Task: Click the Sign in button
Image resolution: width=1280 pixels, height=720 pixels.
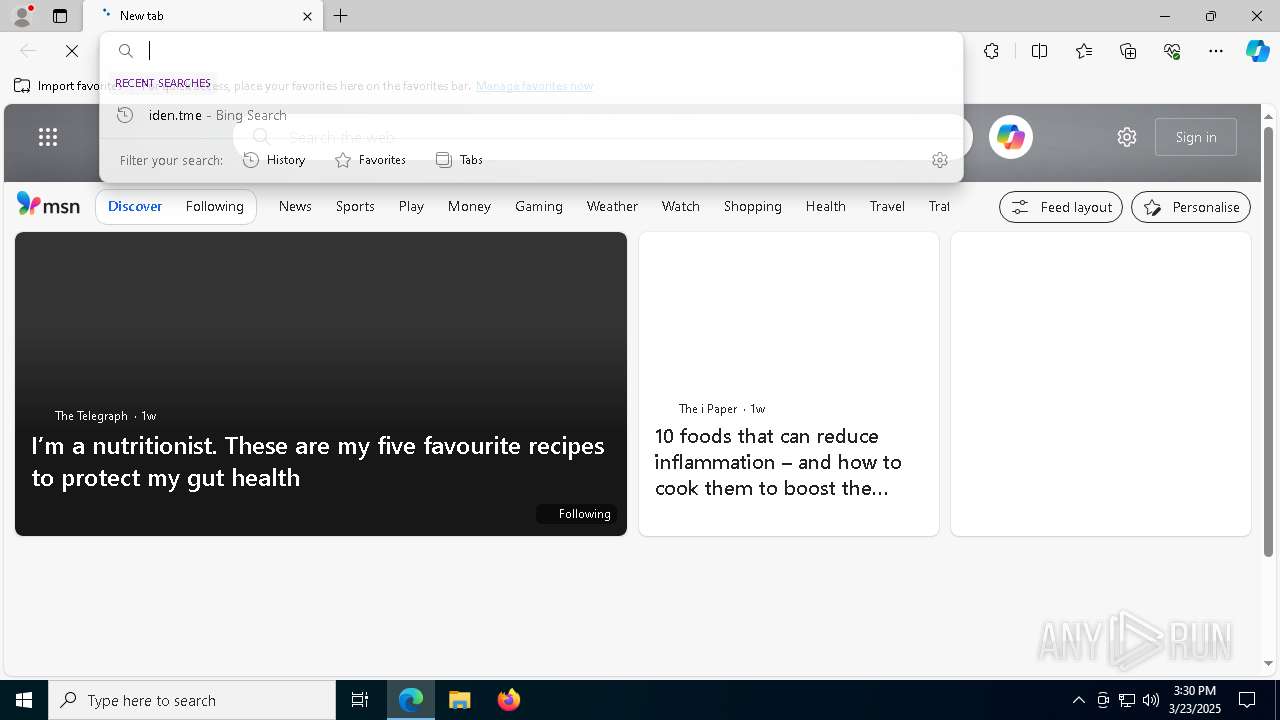Action: tap(1196, 137)
